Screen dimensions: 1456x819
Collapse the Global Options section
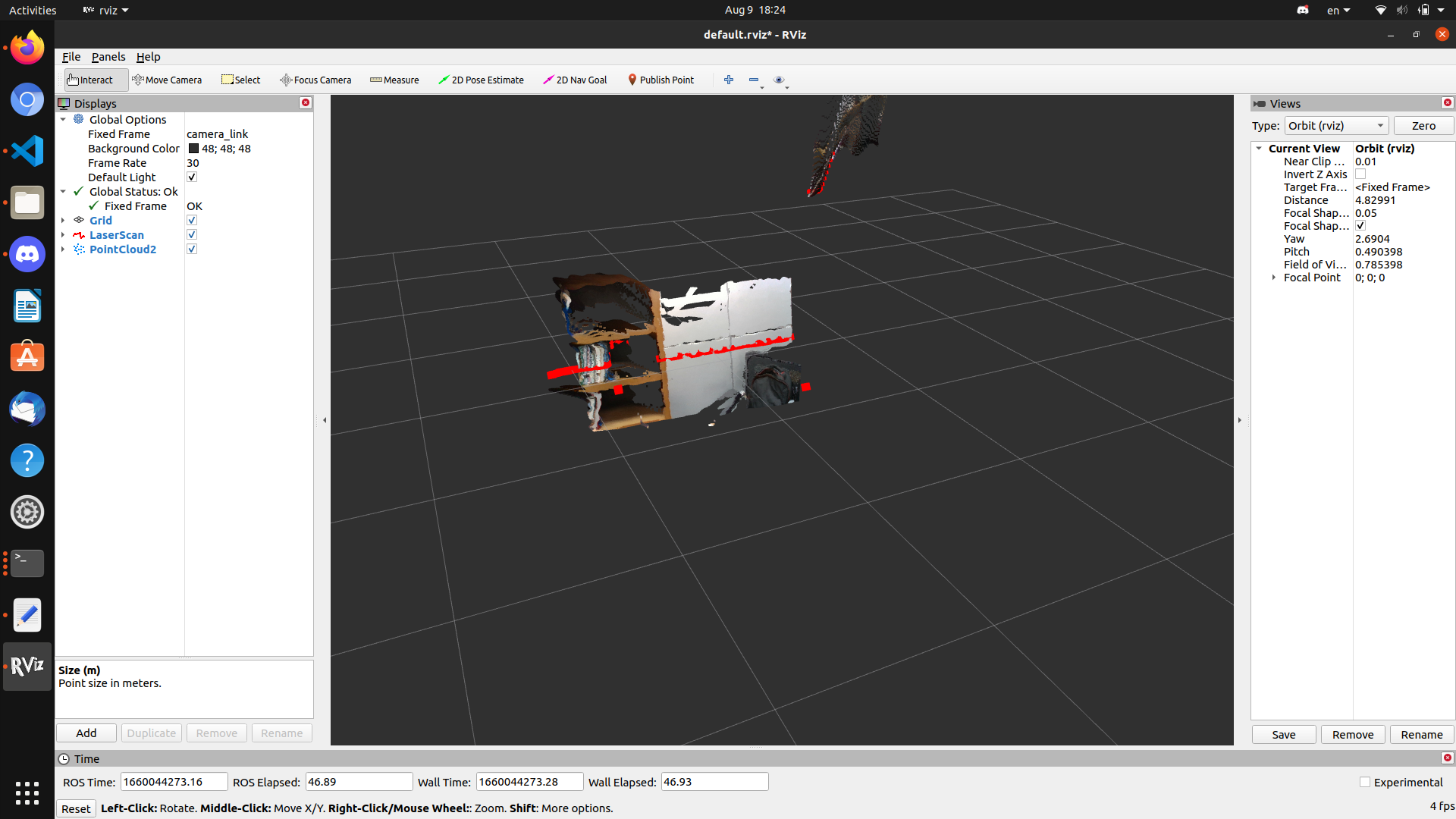pos(64,119)
